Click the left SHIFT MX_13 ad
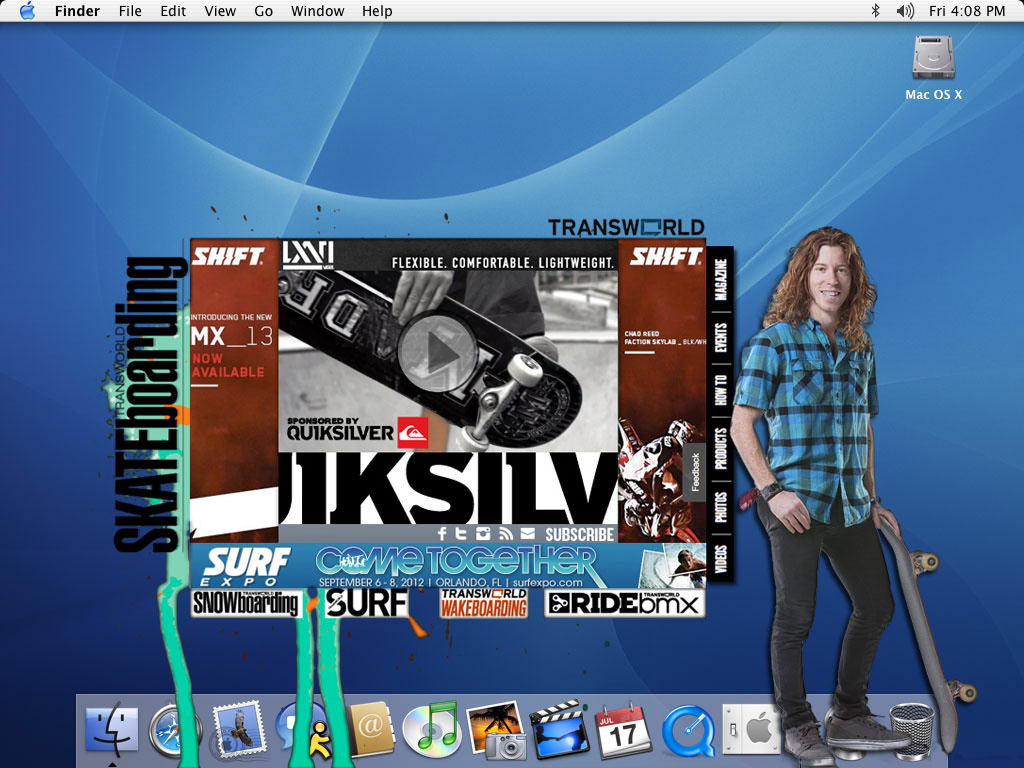This screenshot has height=768, width=1024. point(234,391)
